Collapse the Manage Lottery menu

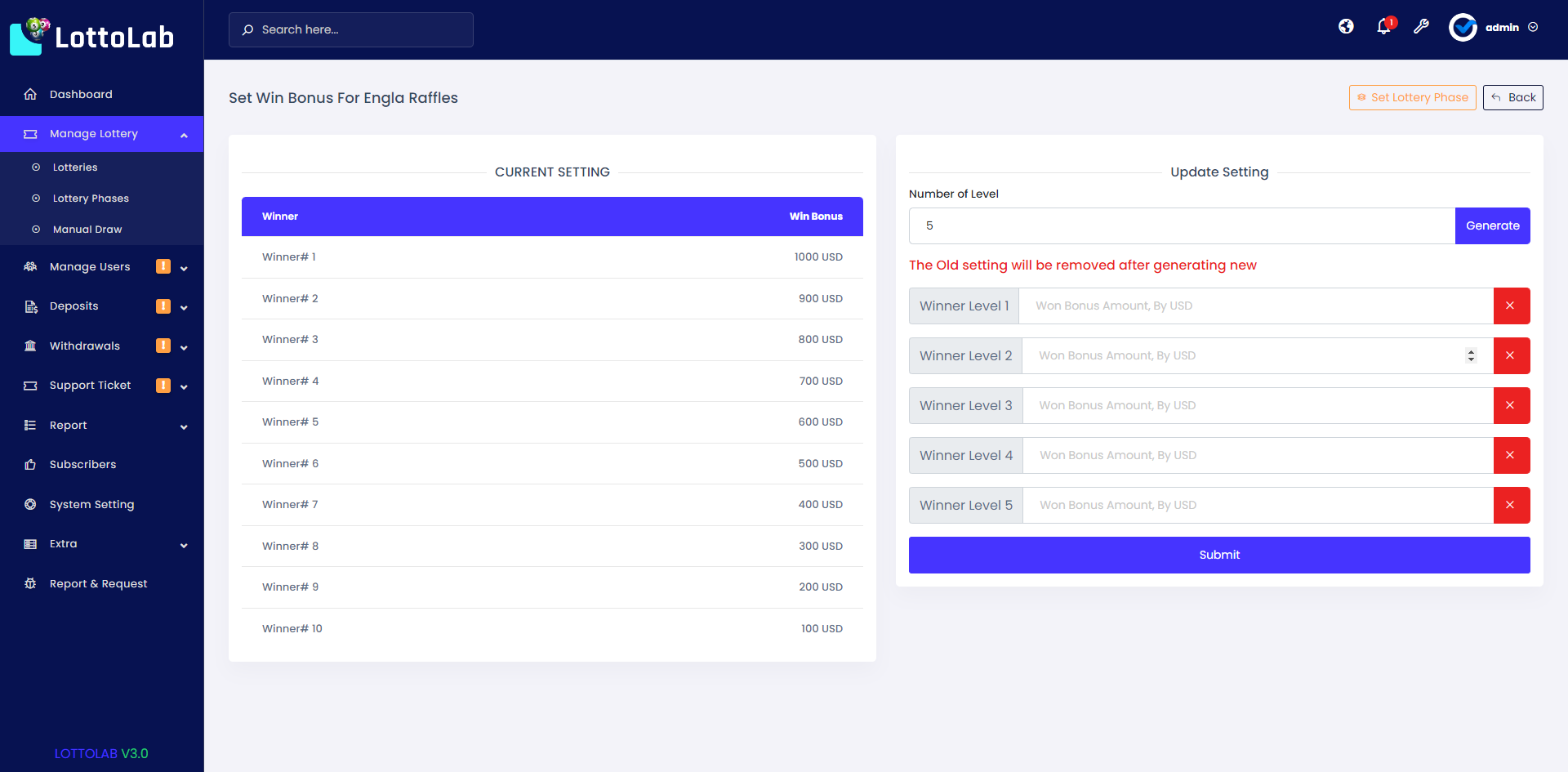(x=183, y=134)
